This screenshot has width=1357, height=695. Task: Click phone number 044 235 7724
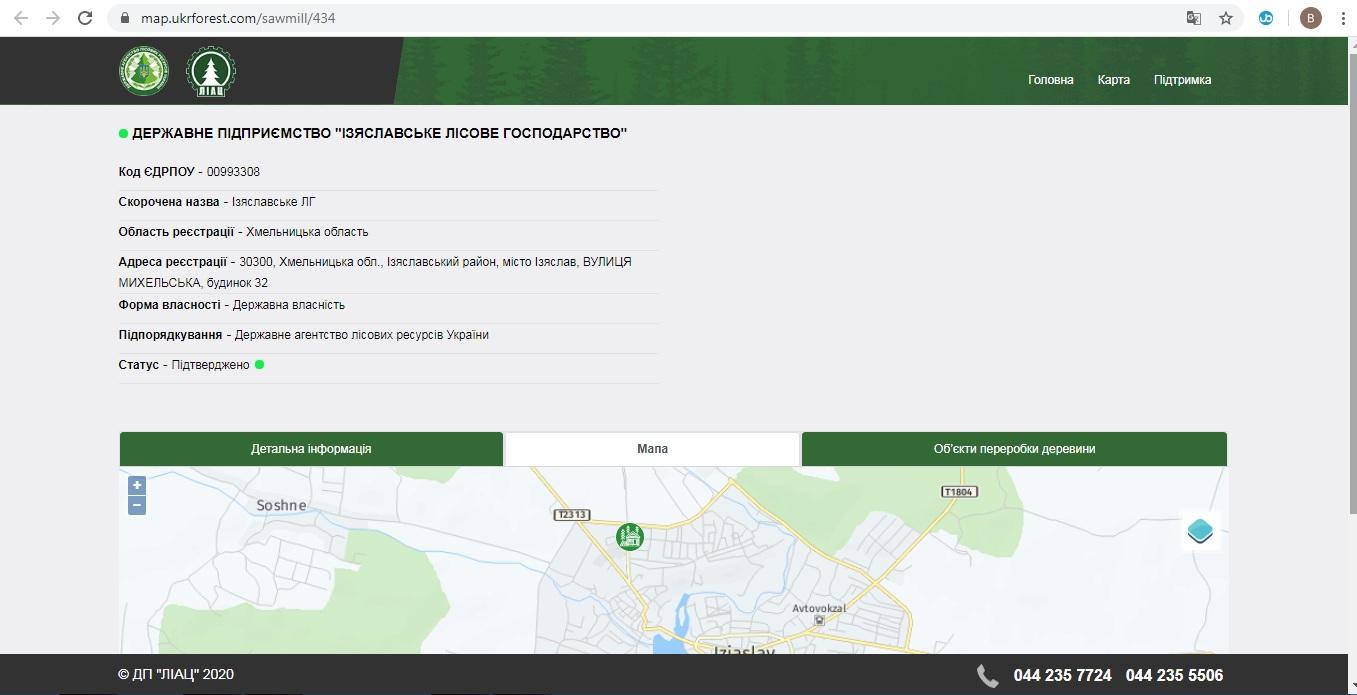tap(1062, 675)
